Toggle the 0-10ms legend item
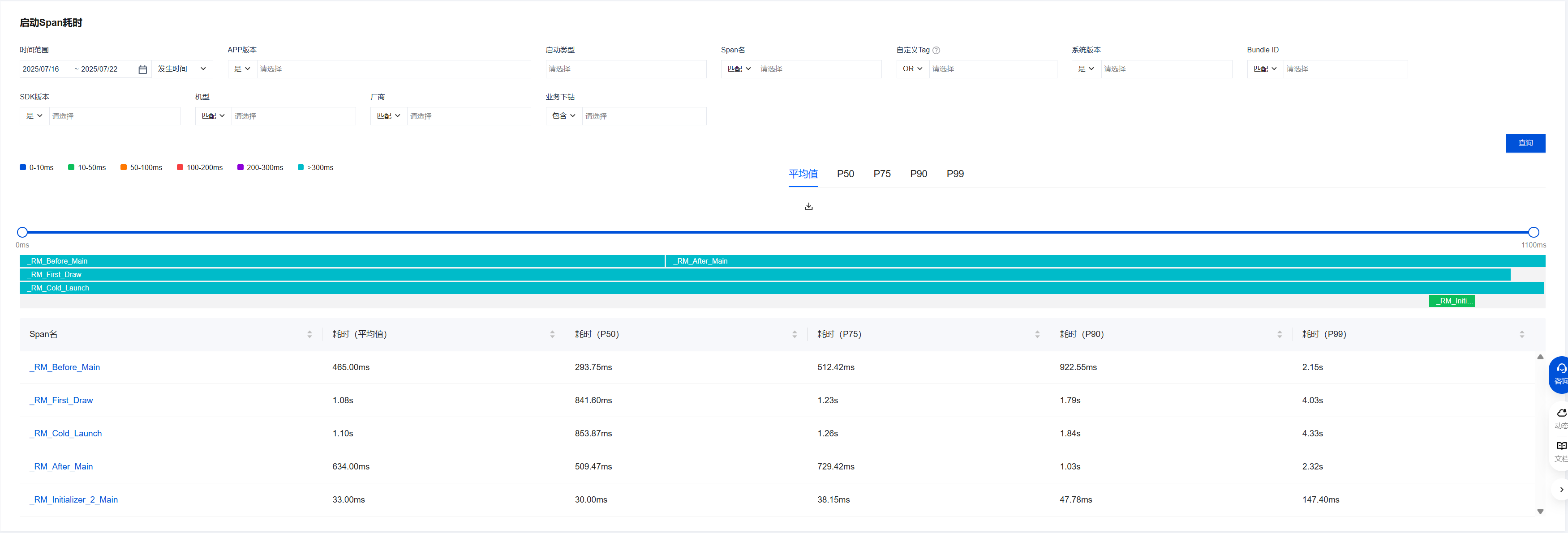Screen dimensions: 1568x533 click(x=37, y=167)
